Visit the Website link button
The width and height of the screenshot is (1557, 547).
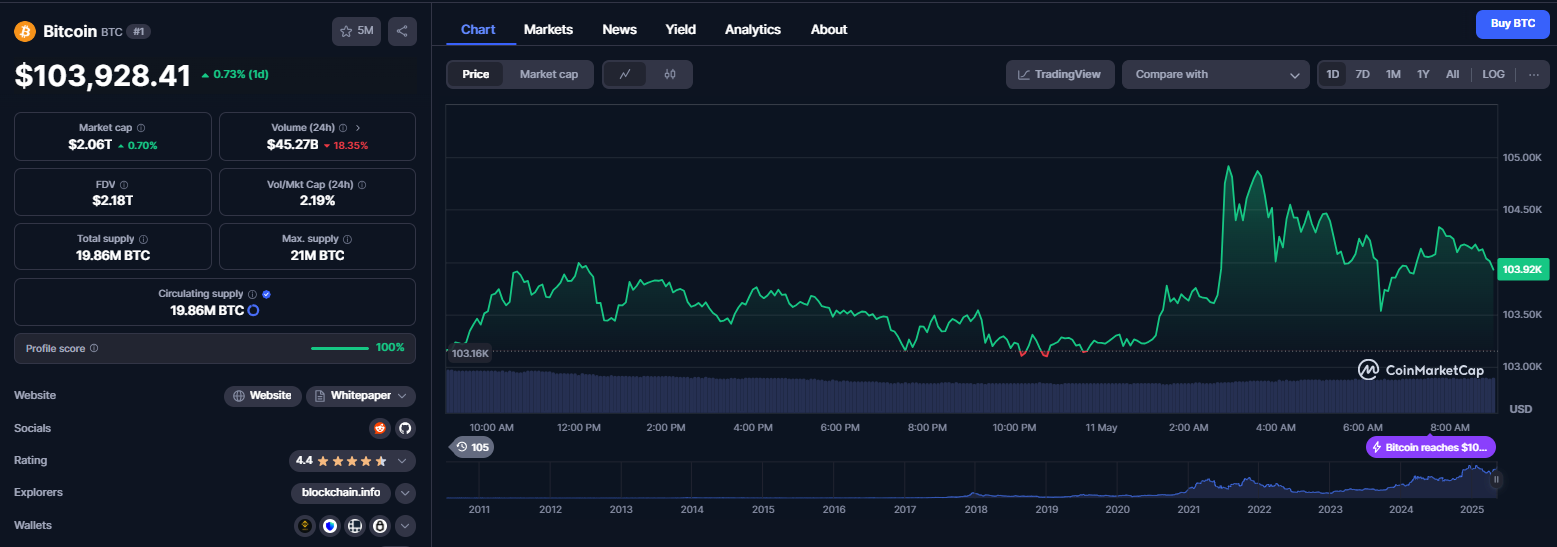point(262,396)
